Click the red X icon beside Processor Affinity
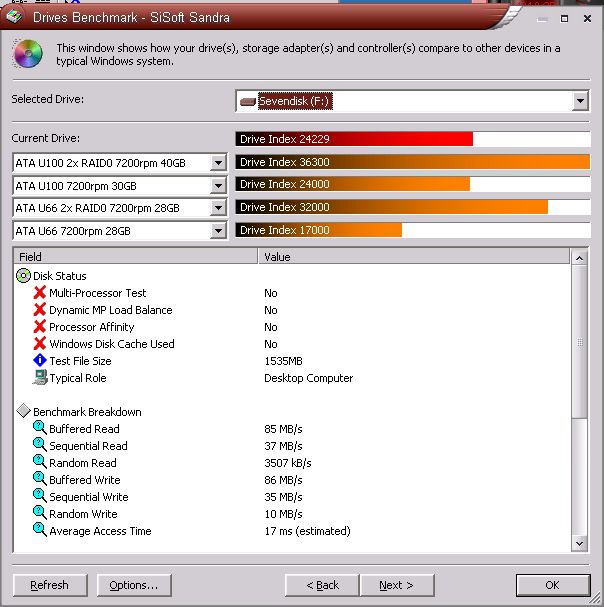 tap(40, 327)
